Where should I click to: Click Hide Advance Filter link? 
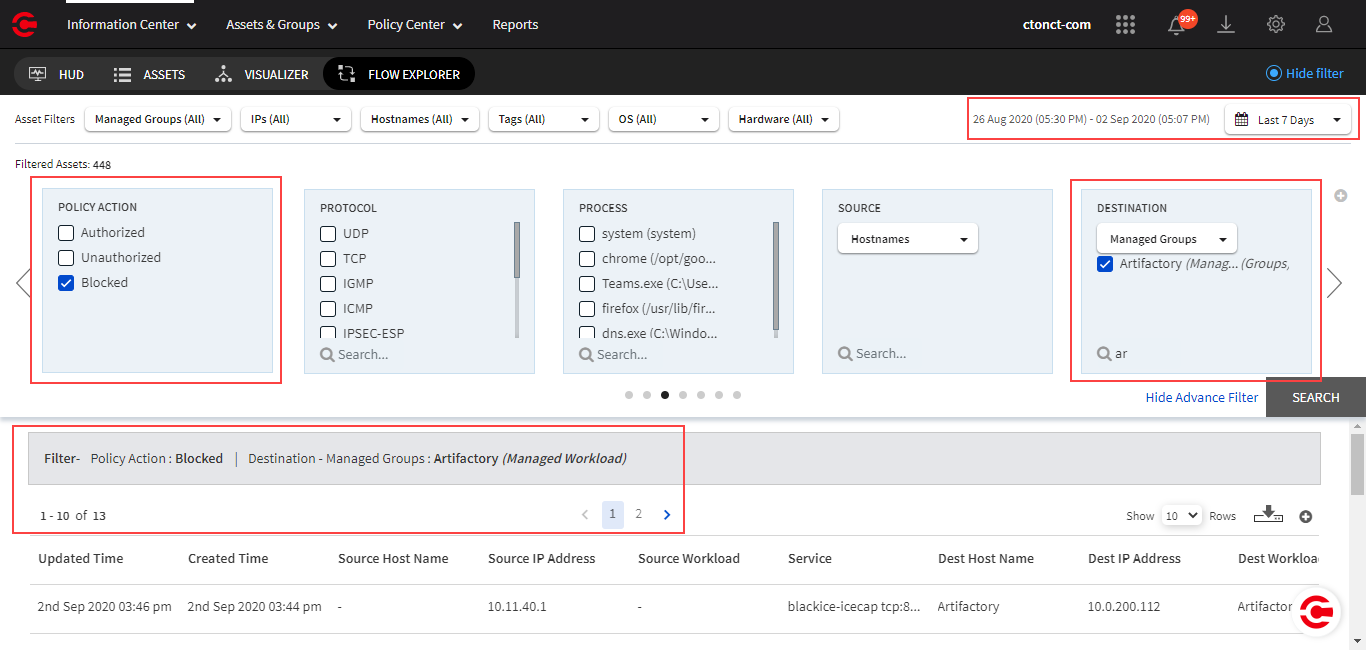(1202, 397)
